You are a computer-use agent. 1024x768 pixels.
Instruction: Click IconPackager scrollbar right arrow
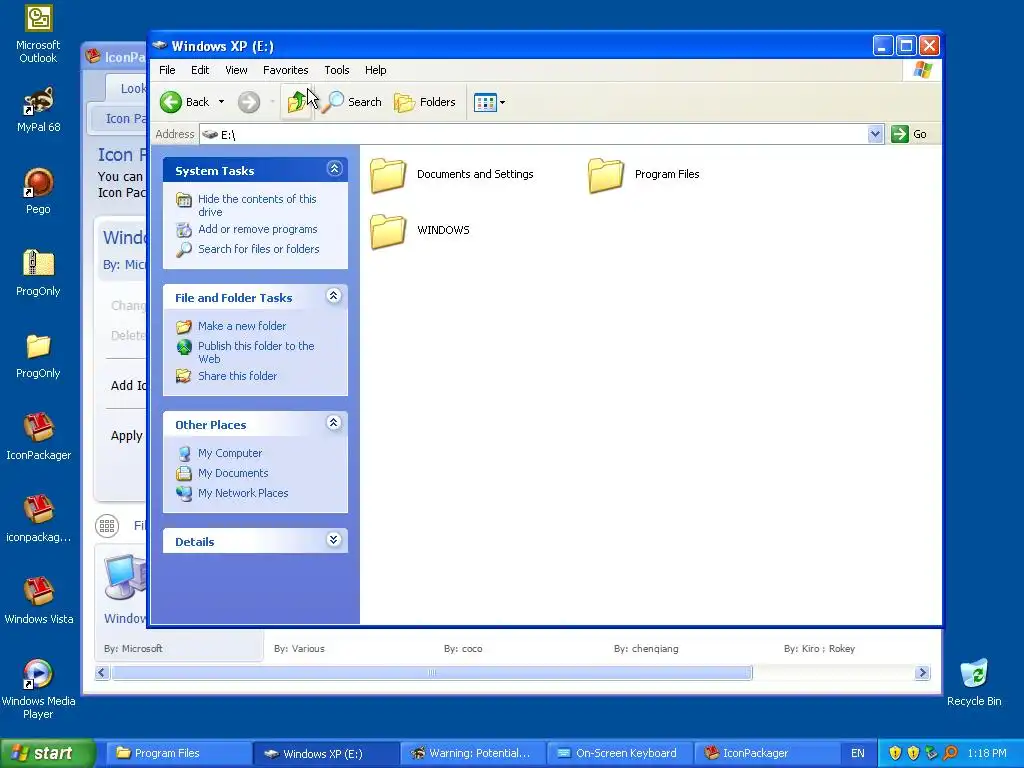point(922,673)
